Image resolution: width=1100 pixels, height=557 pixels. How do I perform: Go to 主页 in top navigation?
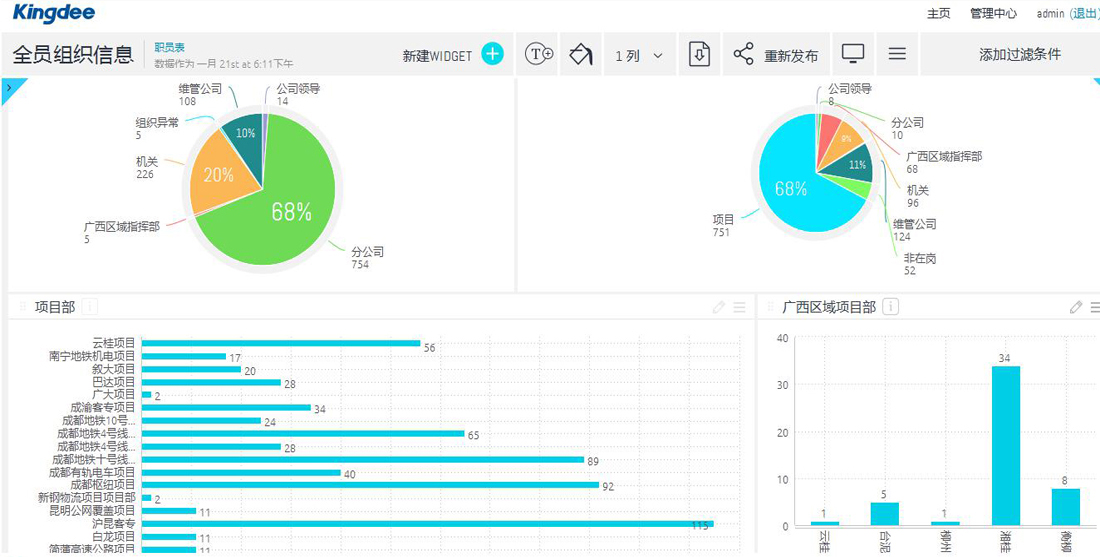(938, 14)
